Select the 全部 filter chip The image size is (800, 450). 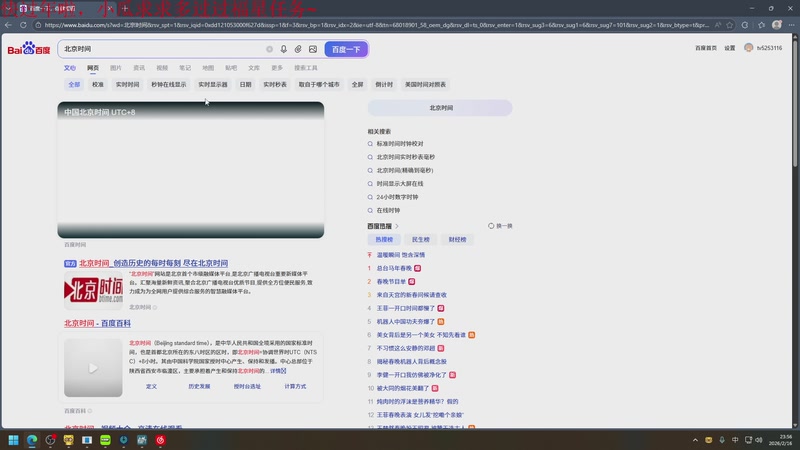(74, 85)
